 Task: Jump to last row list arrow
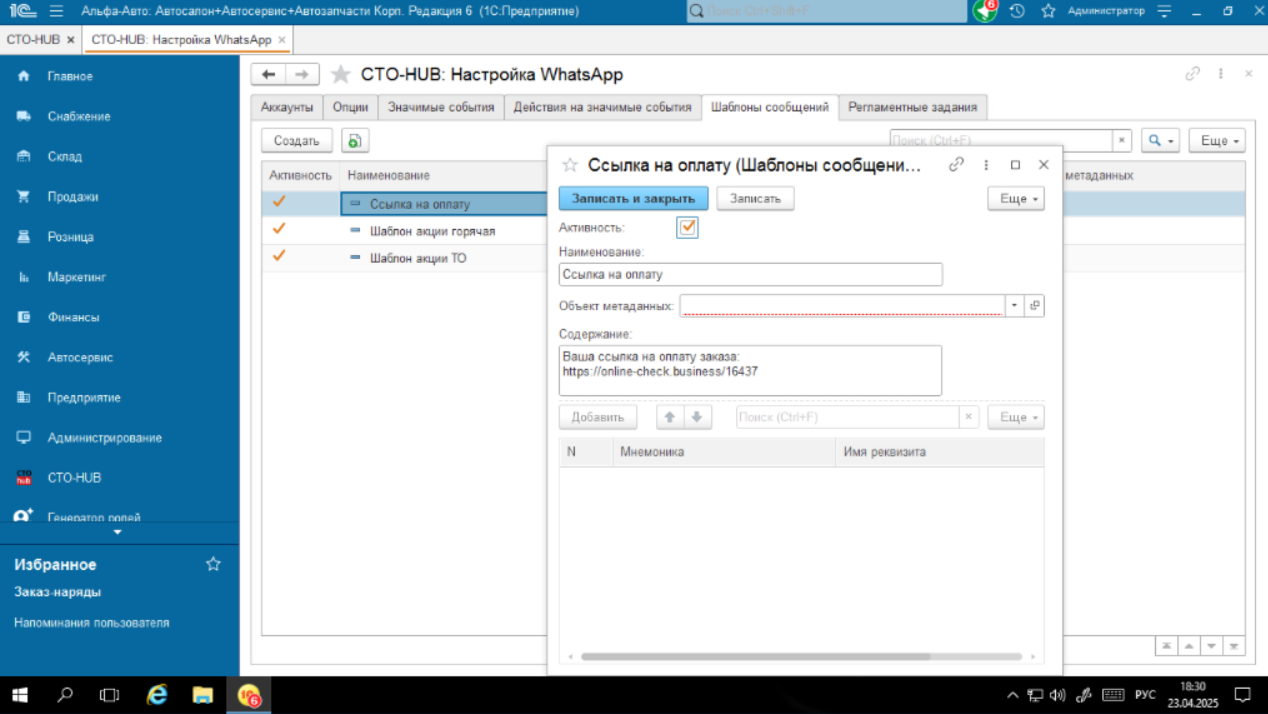[1234, 646]
